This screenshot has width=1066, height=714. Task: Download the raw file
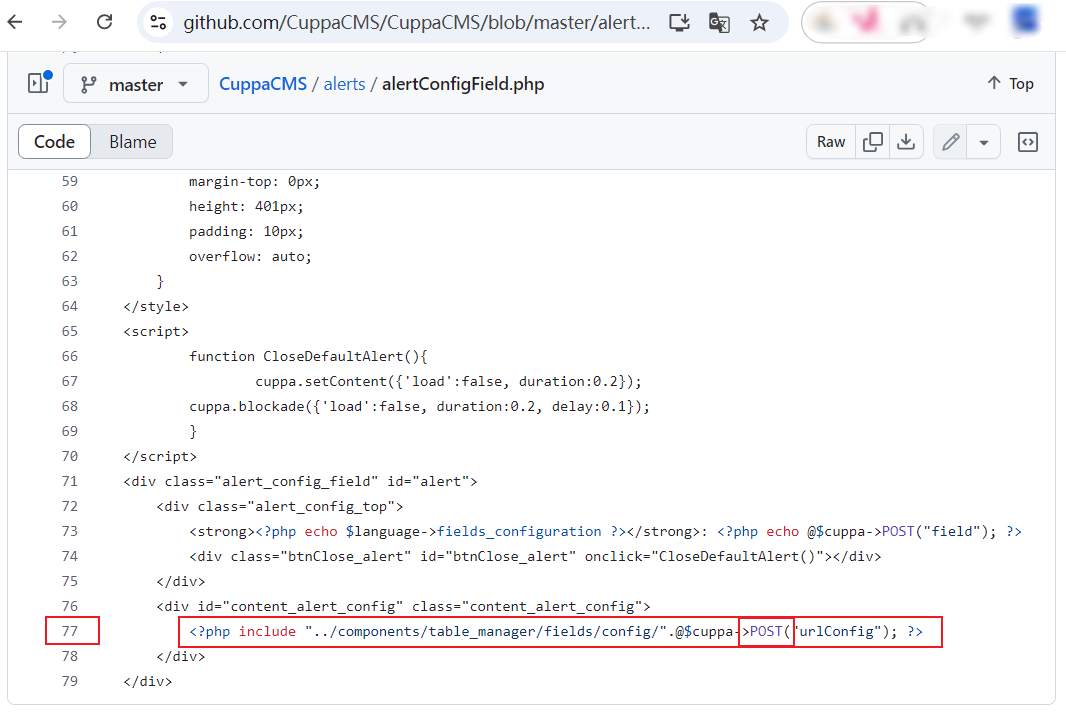906,142
